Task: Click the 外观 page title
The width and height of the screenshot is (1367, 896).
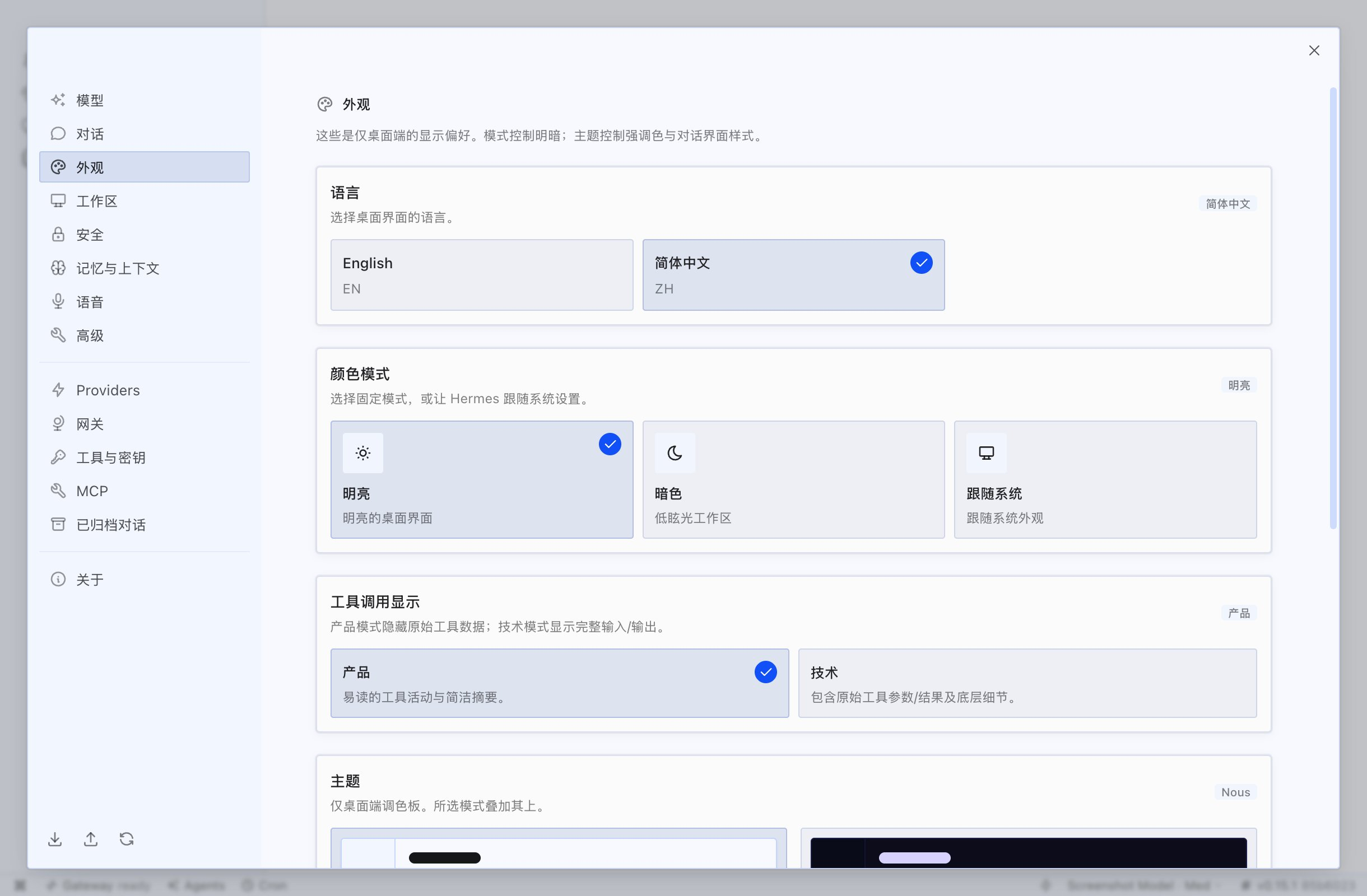Action: point(356,105)
